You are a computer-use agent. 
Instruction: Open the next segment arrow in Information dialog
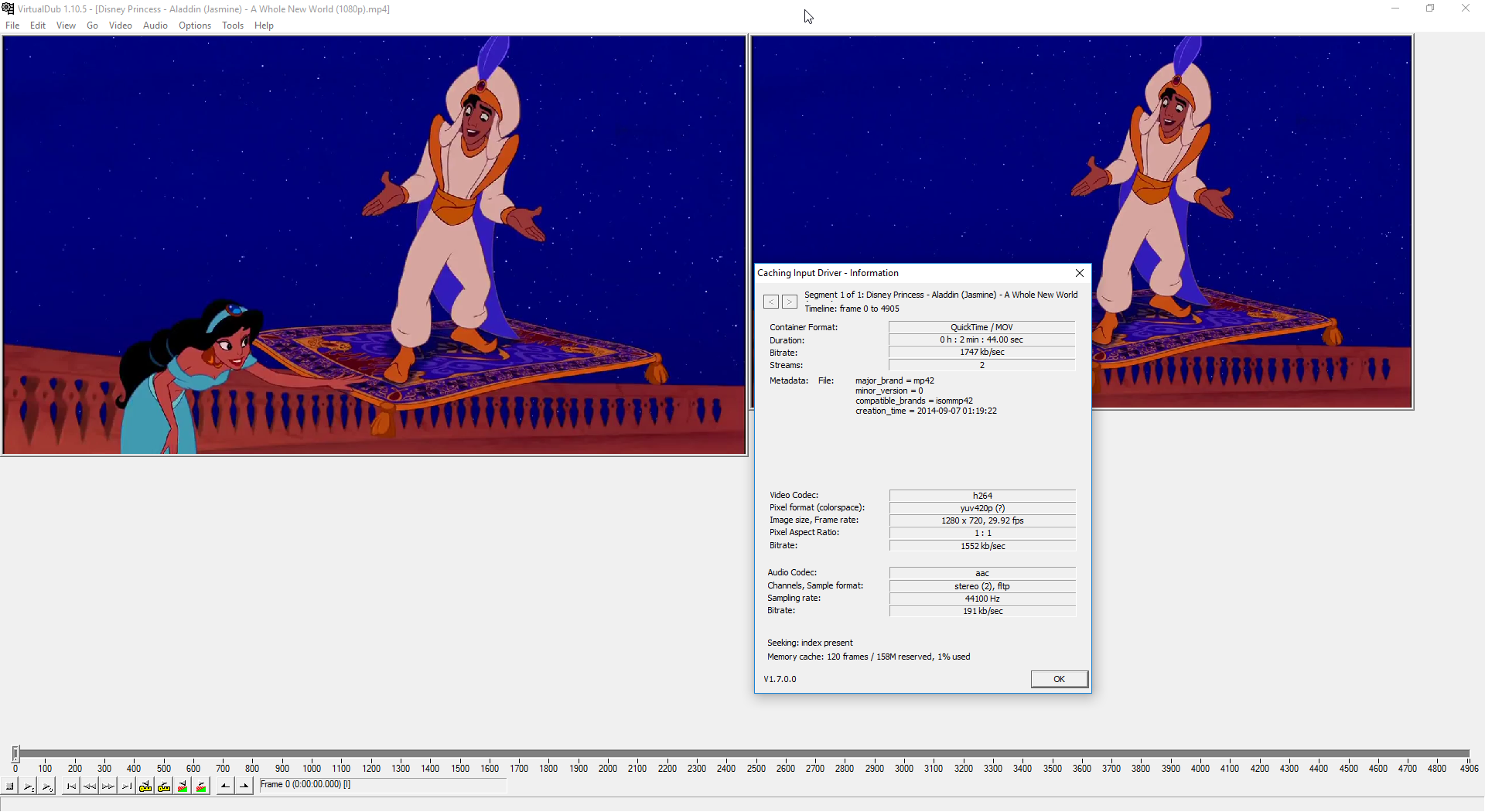789,302
